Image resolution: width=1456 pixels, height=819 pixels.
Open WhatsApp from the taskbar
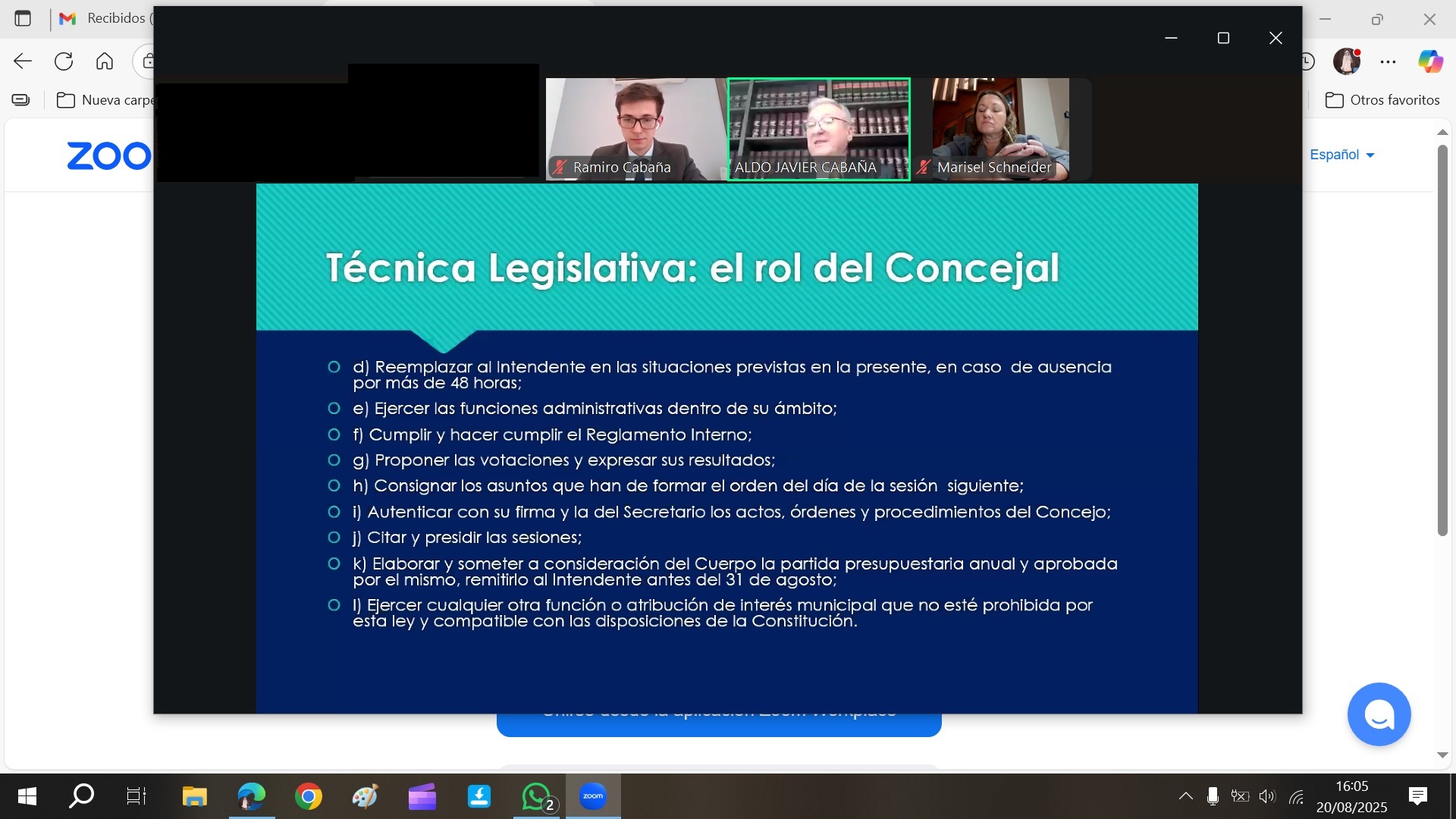(536, 796)
